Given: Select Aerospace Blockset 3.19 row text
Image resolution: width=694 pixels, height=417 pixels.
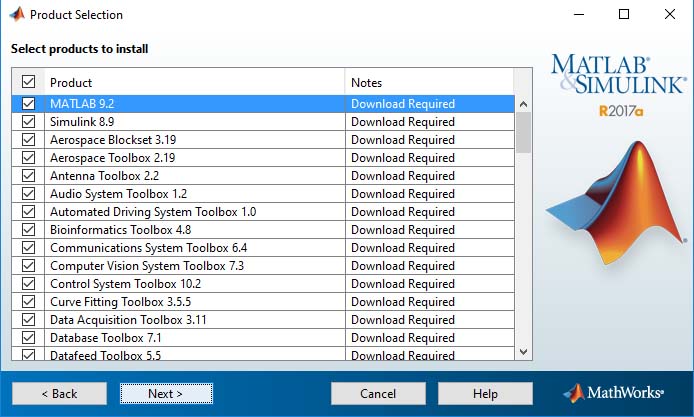Looking at the screenshot, I should 113,140.
